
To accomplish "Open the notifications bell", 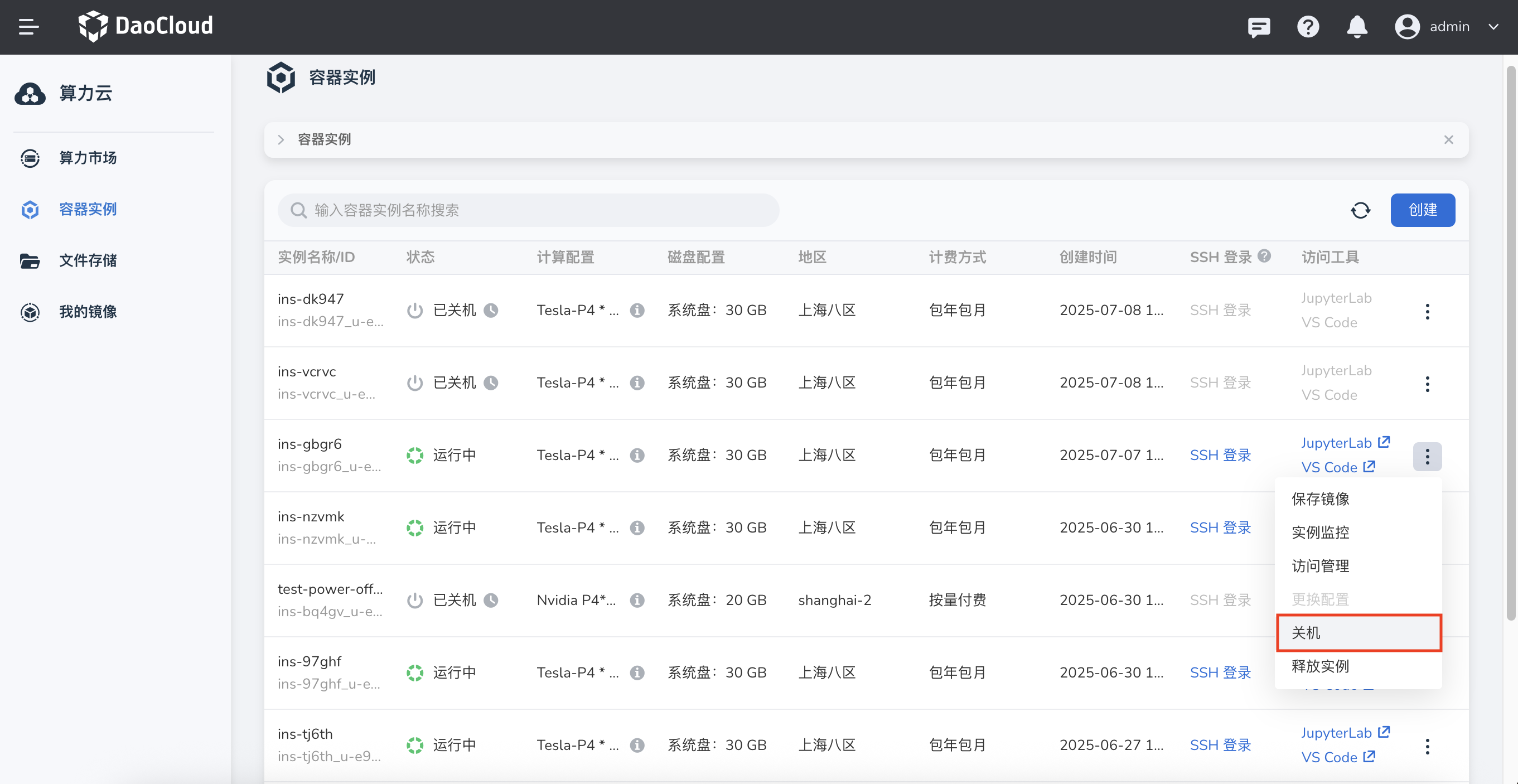I will coord(1356,27).
